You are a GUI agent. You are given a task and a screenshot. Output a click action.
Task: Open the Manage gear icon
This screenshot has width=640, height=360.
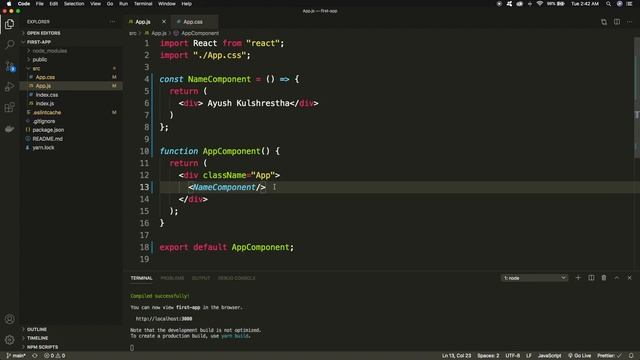(9, 340)
